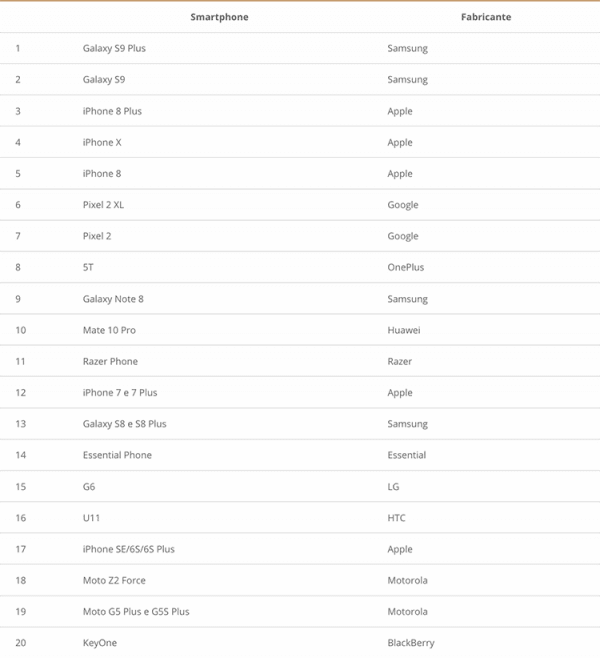Click the Razer Phone entry
Viewport: 600px width, 658px height.
point(110,361)
